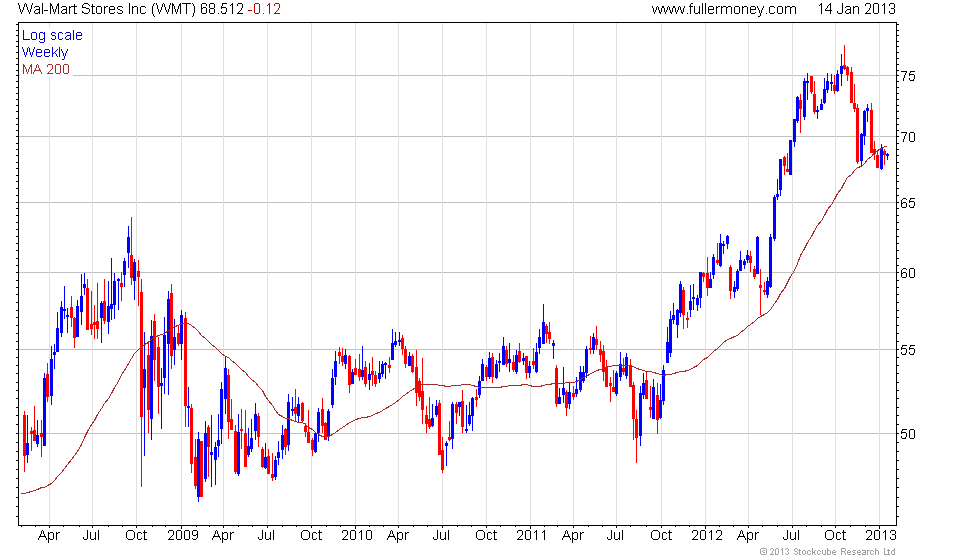Click the 50 price axis label
980x560 pixels.
coord(908,434)
